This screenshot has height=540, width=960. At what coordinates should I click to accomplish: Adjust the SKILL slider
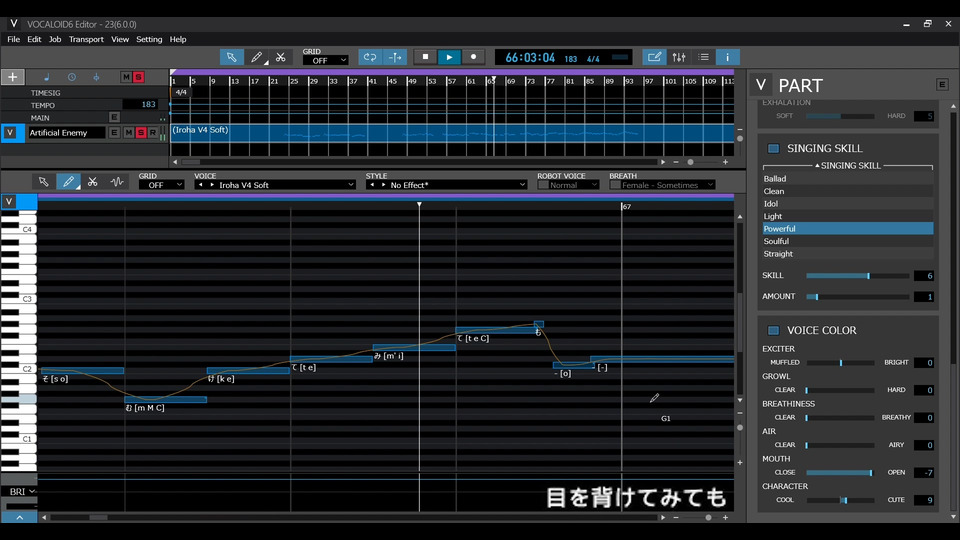(857, 276)
